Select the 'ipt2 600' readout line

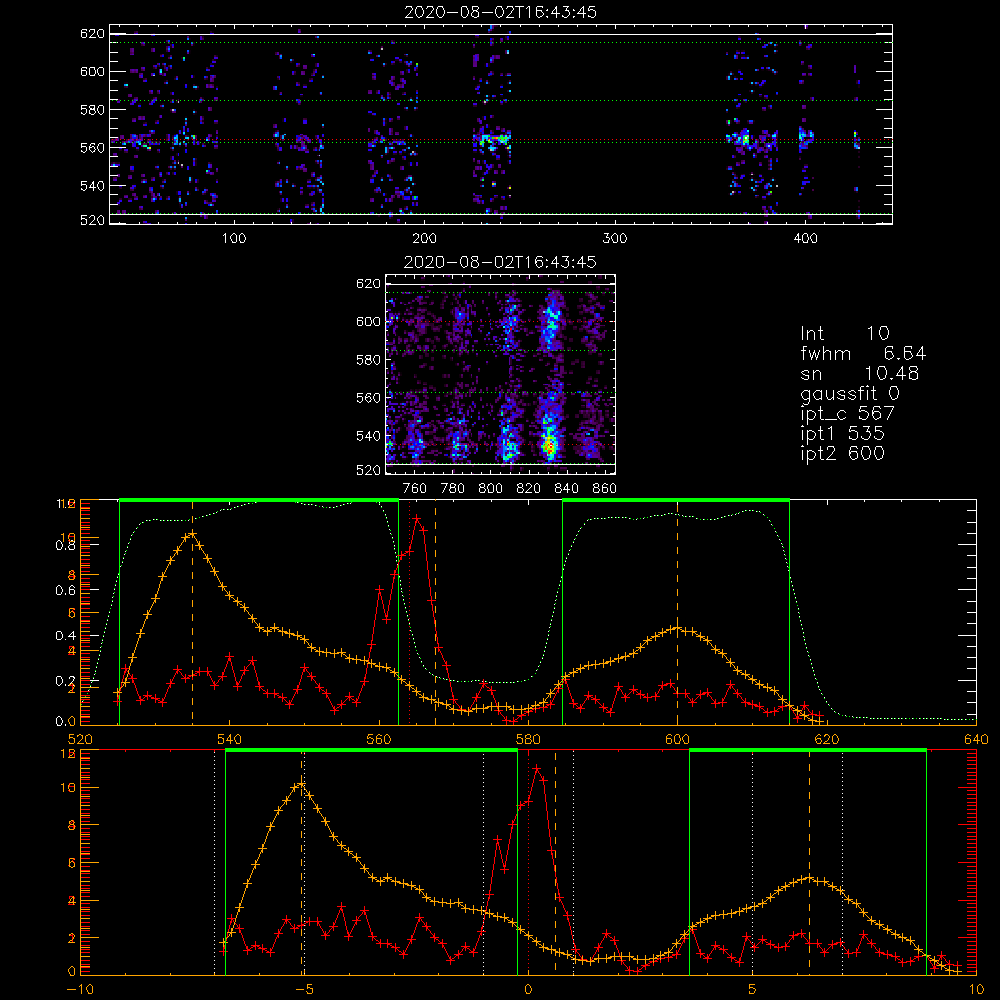click(842, 453)
